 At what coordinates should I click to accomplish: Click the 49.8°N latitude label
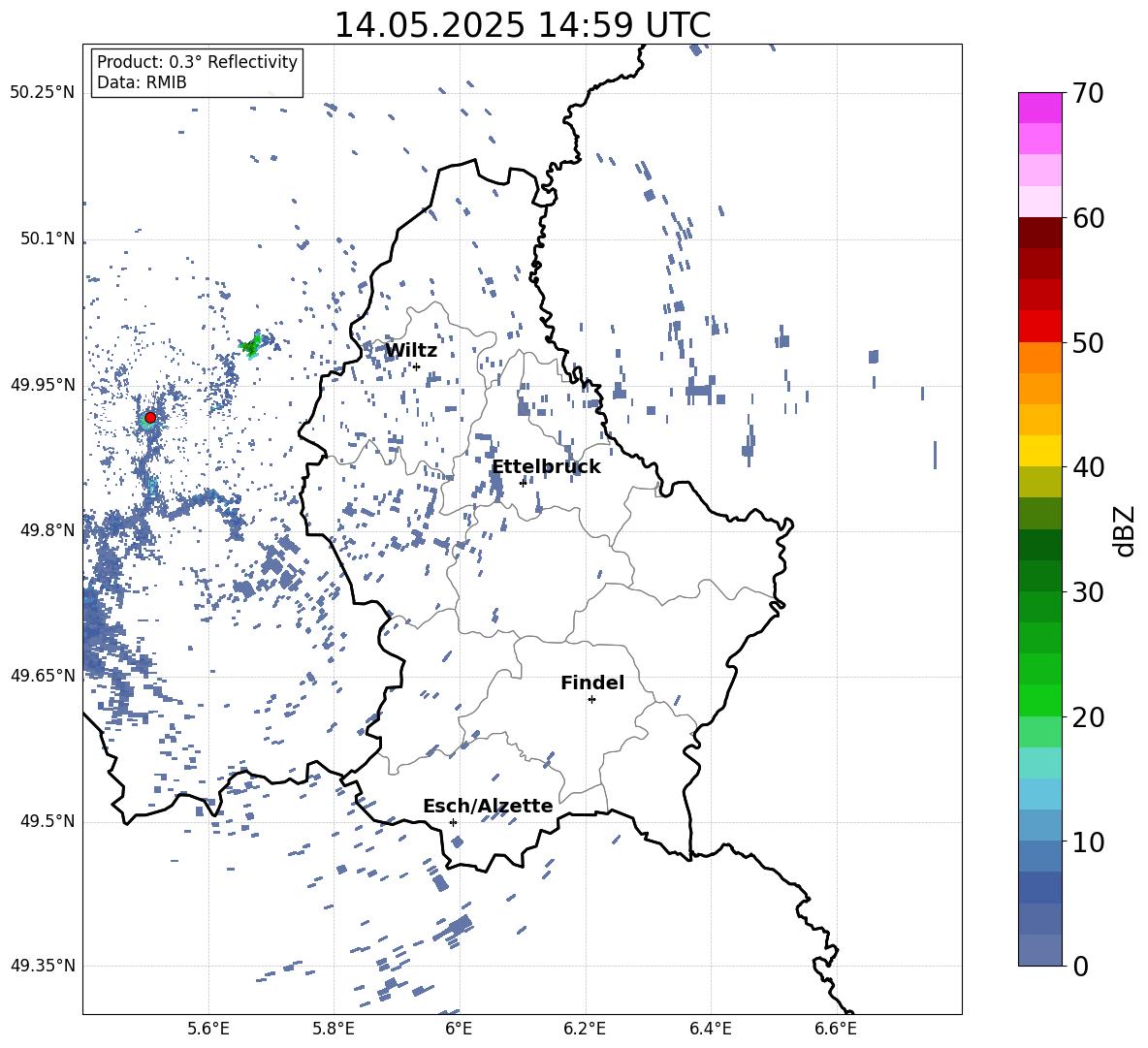(48, 530)
